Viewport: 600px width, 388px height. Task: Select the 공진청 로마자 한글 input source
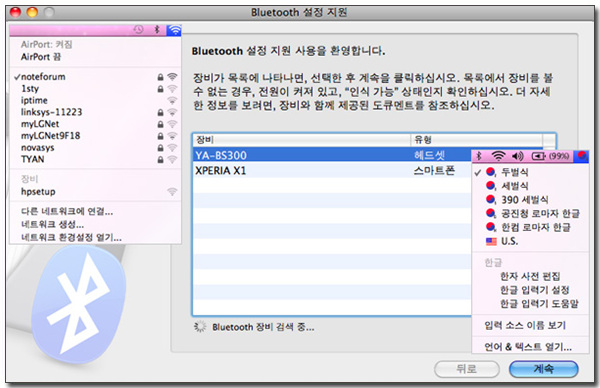pyautogui.click(x=530, y=214)
